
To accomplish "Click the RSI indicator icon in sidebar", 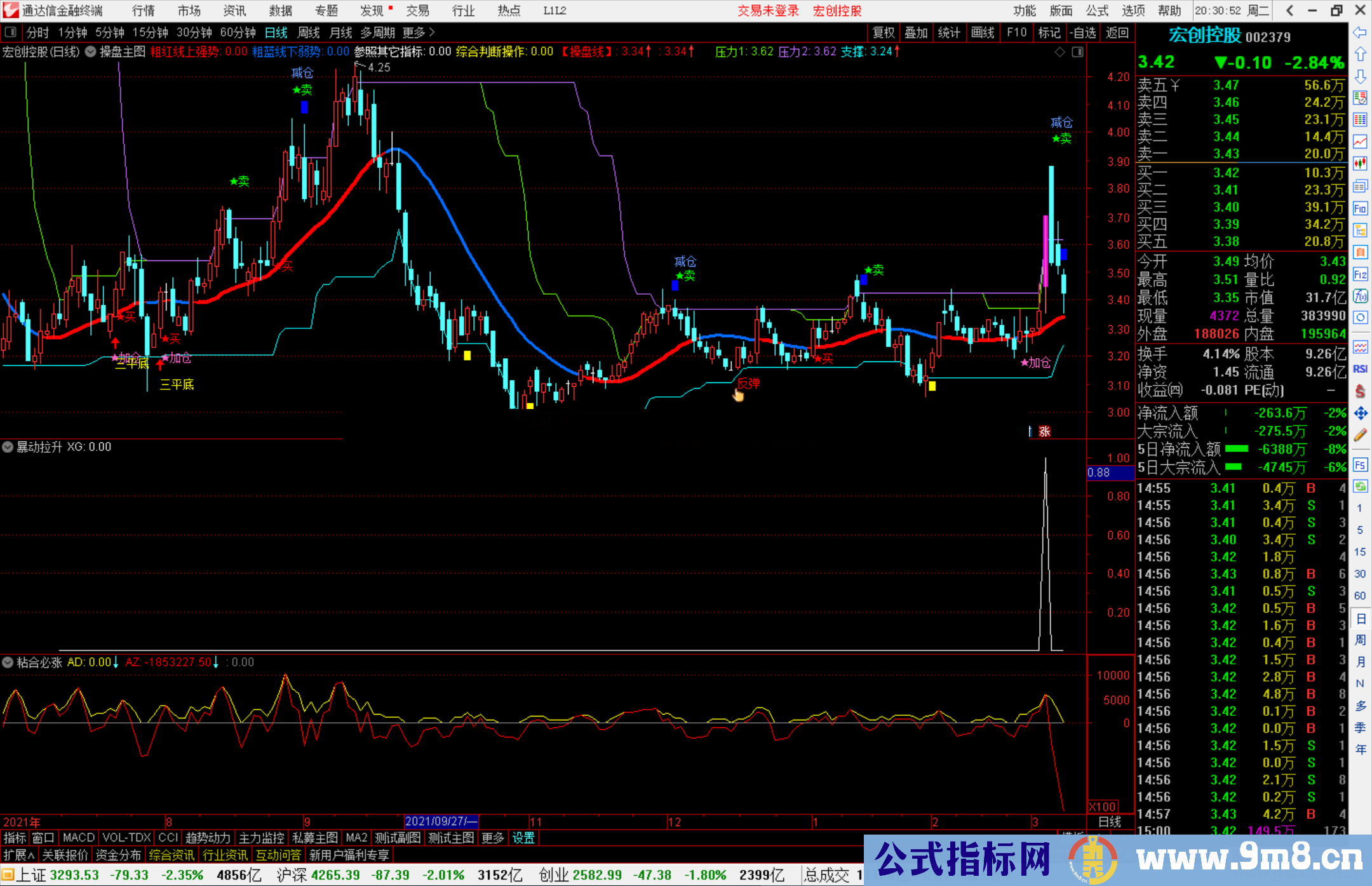I will pos(1360,369).
